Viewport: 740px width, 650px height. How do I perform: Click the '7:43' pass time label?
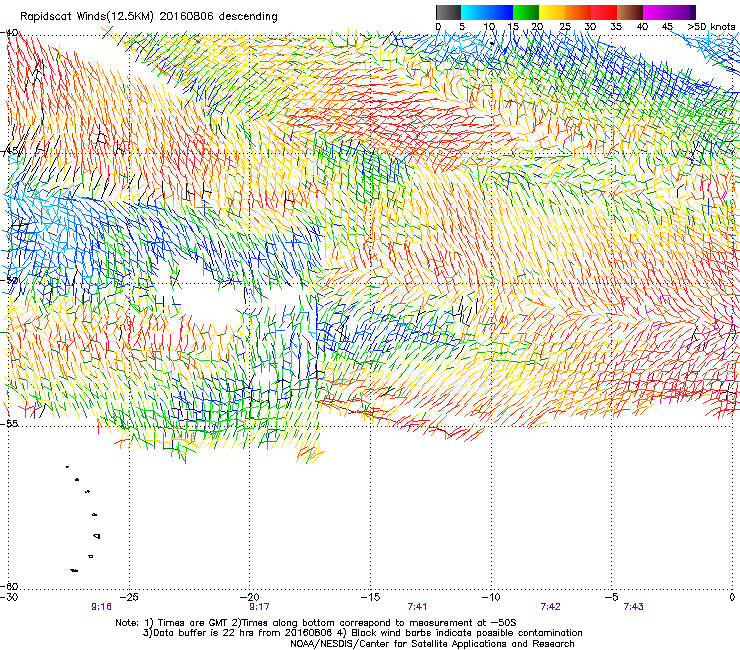click(633, 607)
